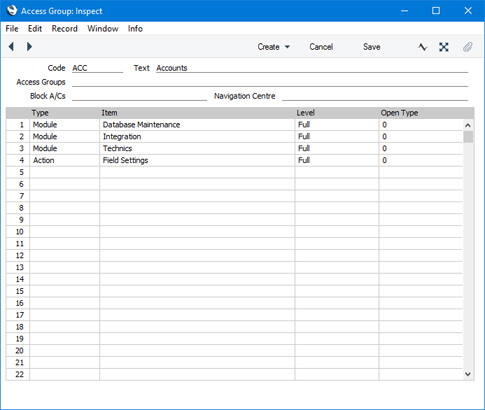Go to the previous record arrow
Viewport: 485px width, 410px height.
[x=11, y=47]
